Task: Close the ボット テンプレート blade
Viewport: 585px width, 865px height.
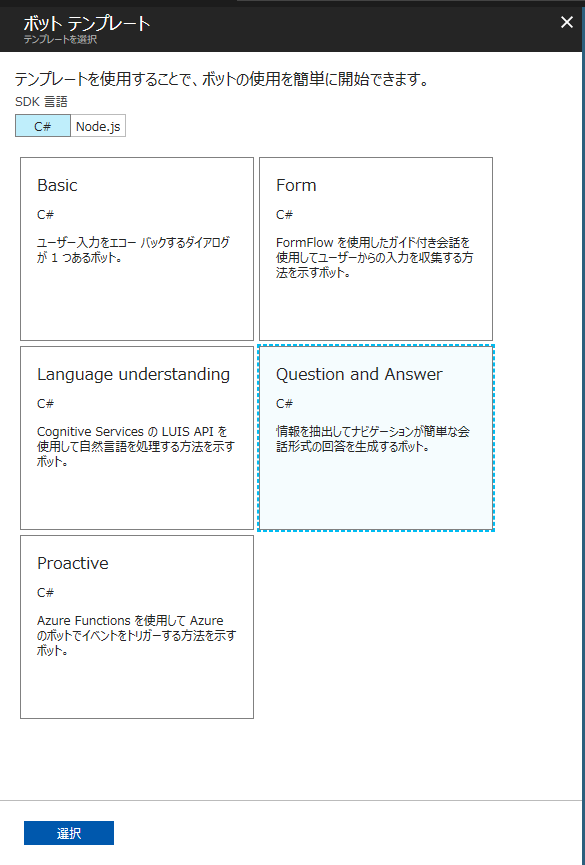Action: tap(566, 23)
